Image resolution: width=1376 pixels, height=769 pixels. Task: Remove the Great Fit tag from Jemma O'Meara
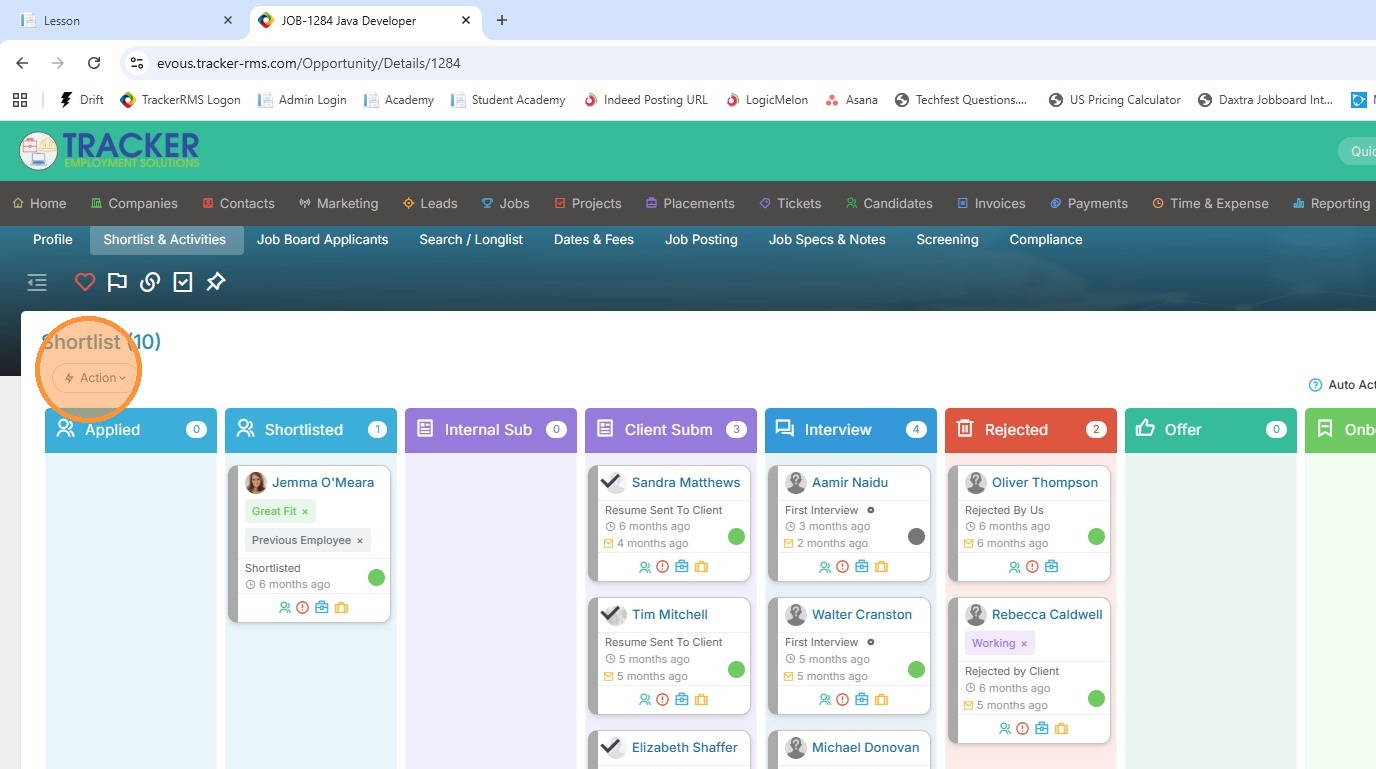click(x=305, y=511)
